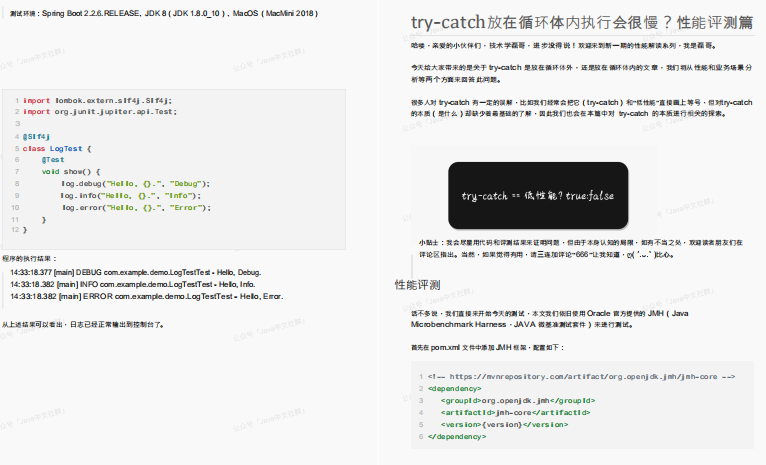Click 'class LogTest {' code line
This screenshot has width=766, height=465.
tap(57, 148)
